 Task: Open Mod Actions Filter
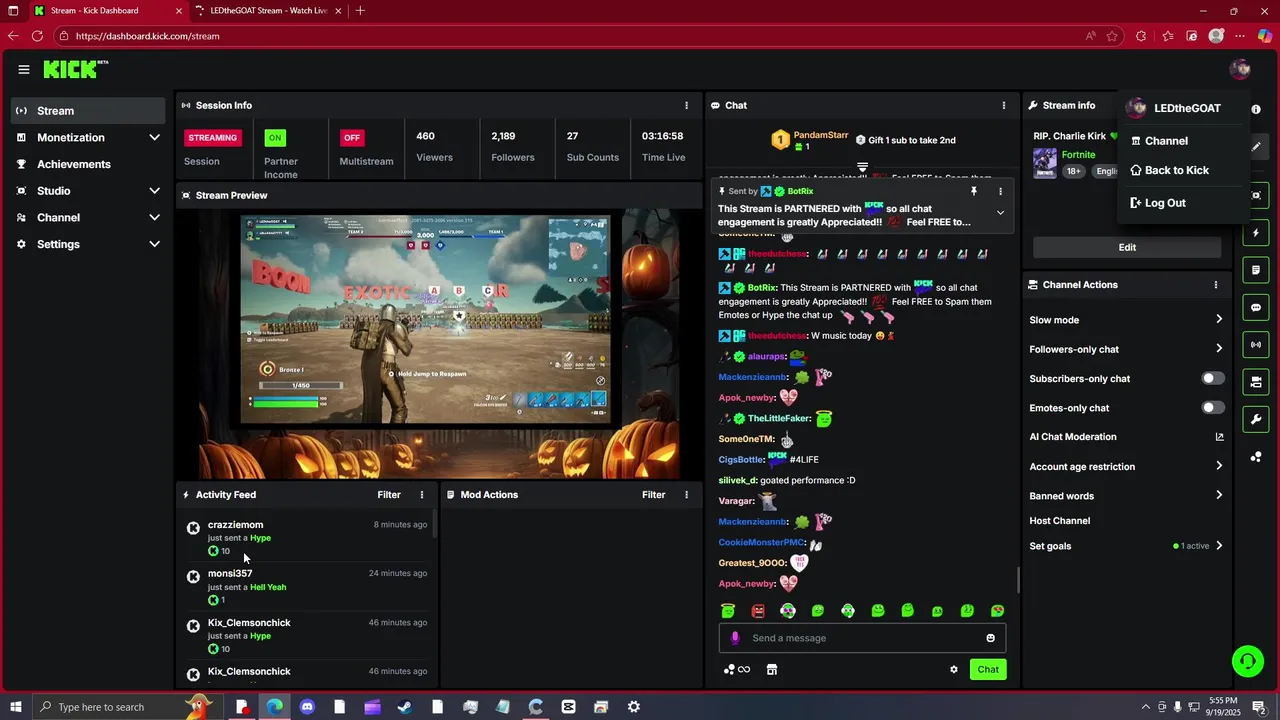coord(654,495)
